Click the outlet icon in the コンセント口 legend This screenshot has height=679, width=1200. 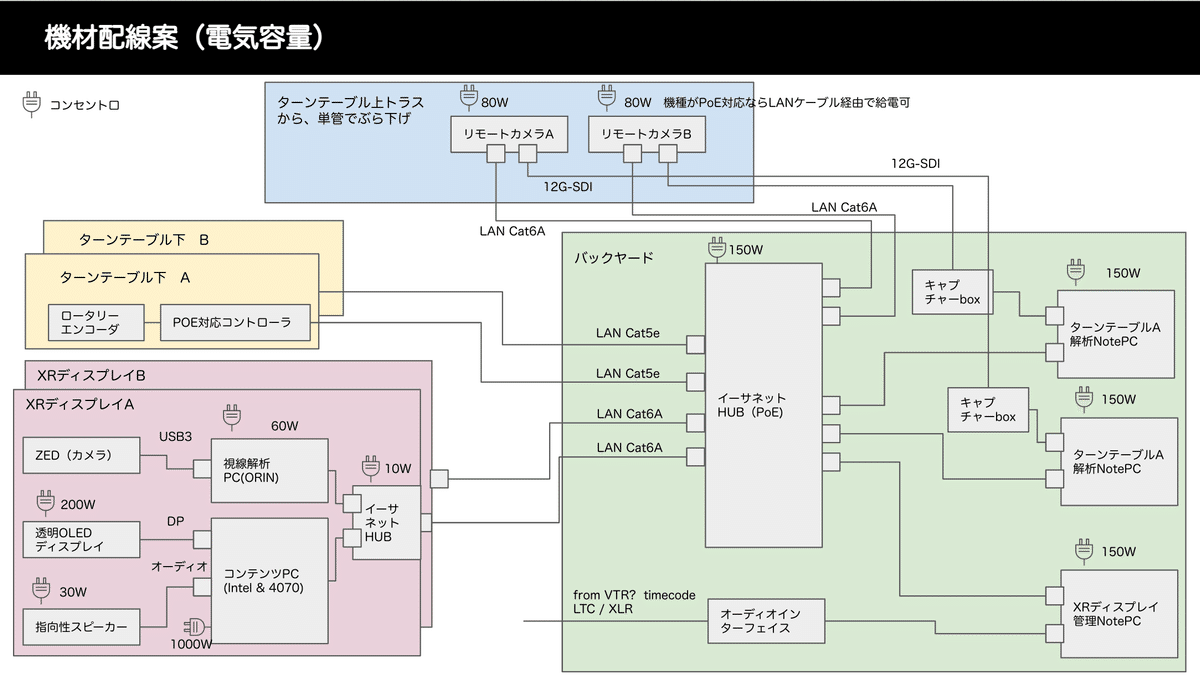(x=31, y=103)
